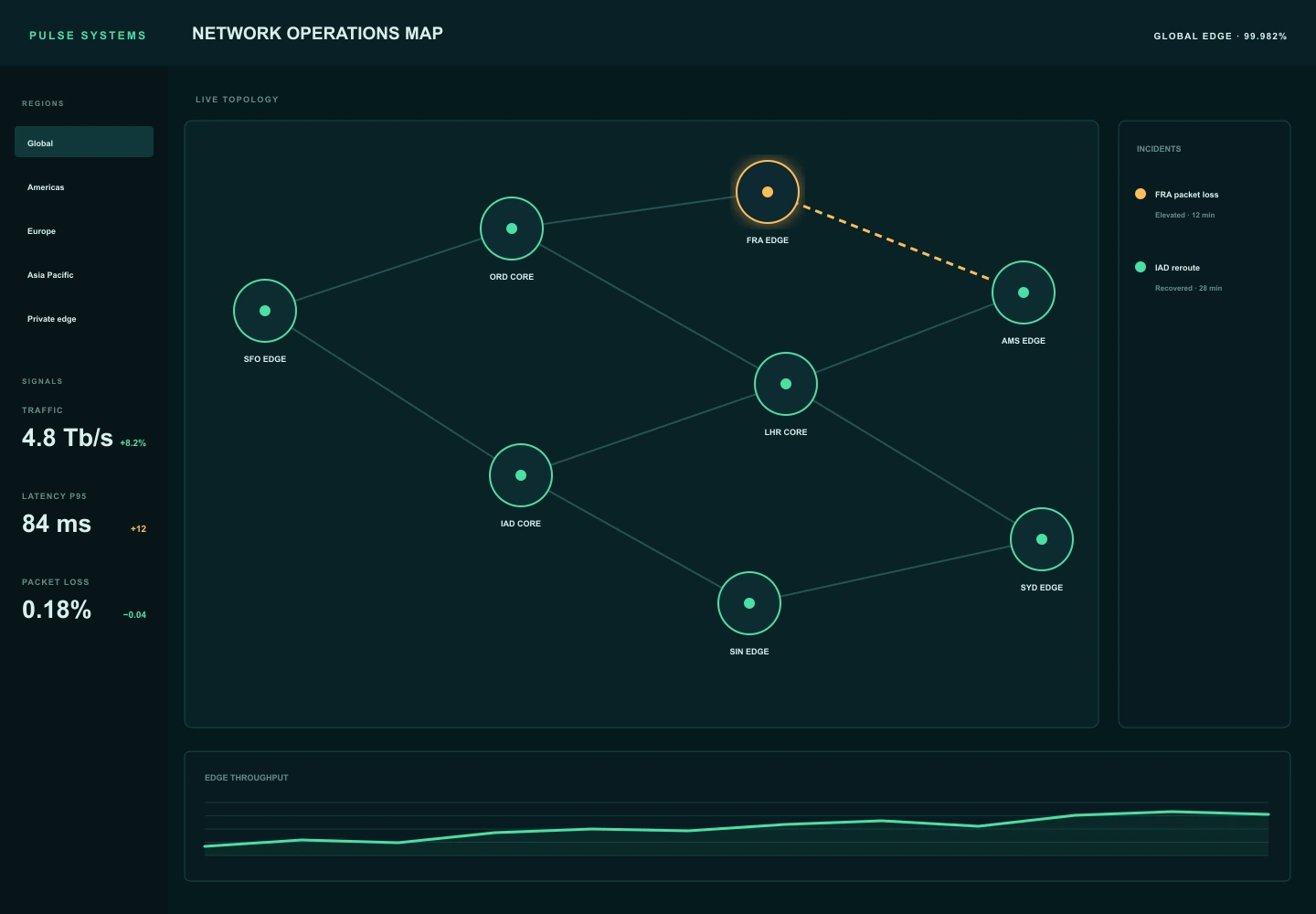Select the SYD EDGE network node
1316x914 pixels.
click(x=1042, y=539)
